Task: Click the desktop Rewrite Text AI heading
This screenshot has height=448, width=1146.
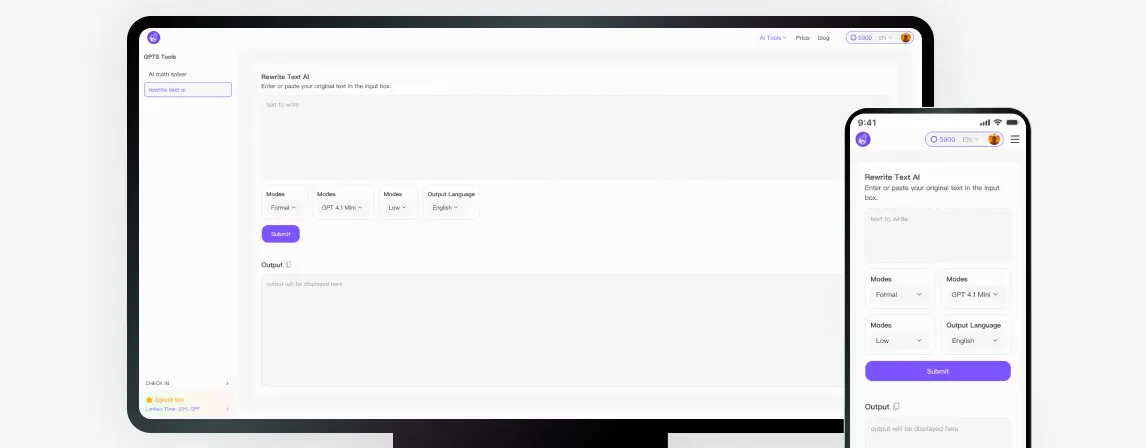Action: [x=285, y=76]
